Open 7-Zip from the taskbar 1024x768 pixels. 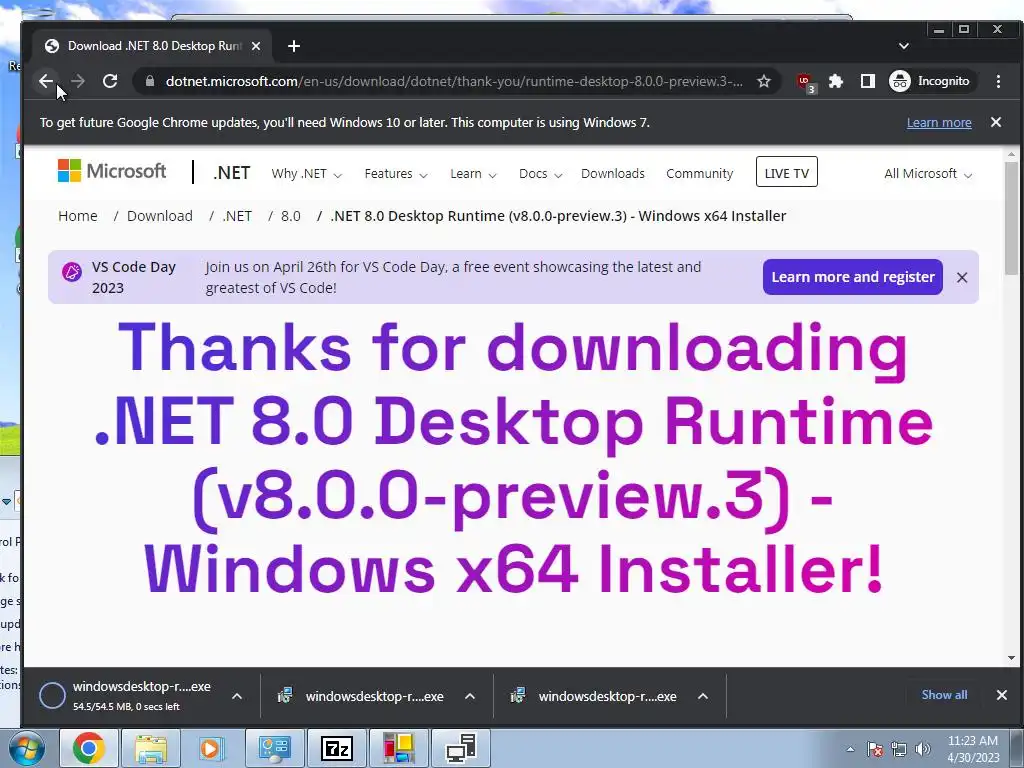337,748
